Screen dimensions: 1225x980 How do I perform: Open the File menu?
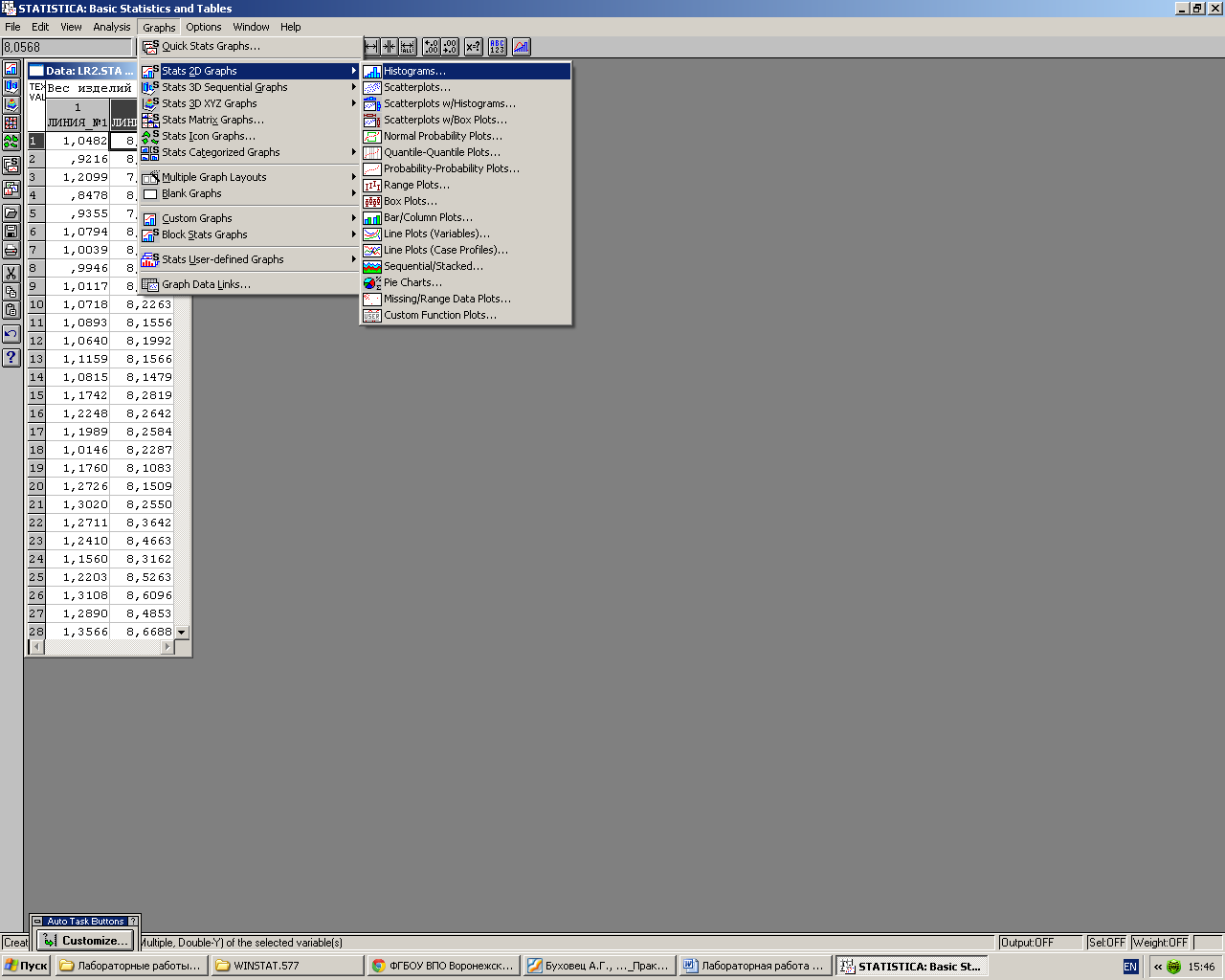pos(12,27)
